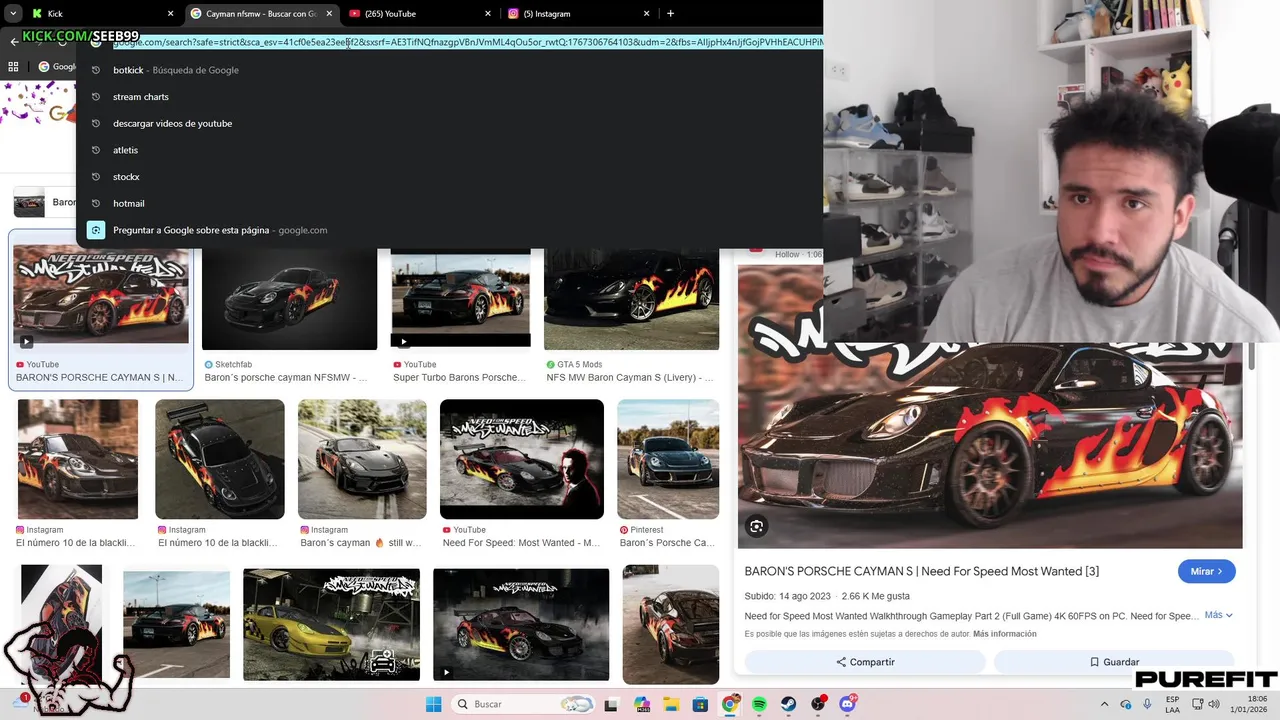Image resolution: width=1280 pixels, height=720 pixels.
Task: Switch to the (265) YouTube tab
Action: click(418, 14)
